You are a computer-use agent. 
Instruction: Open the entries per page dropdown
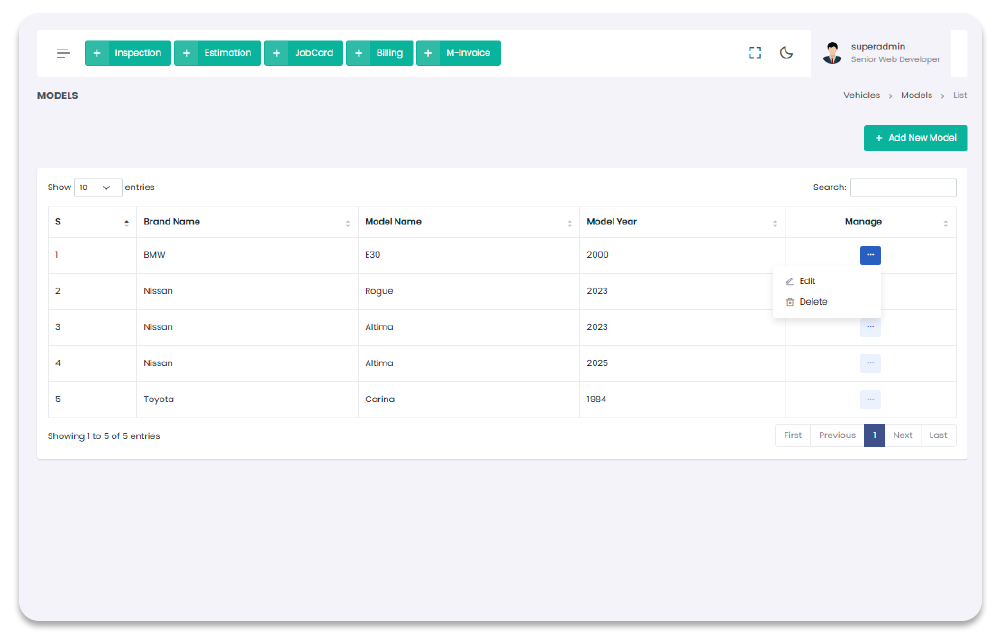click(x=98, y=188)
